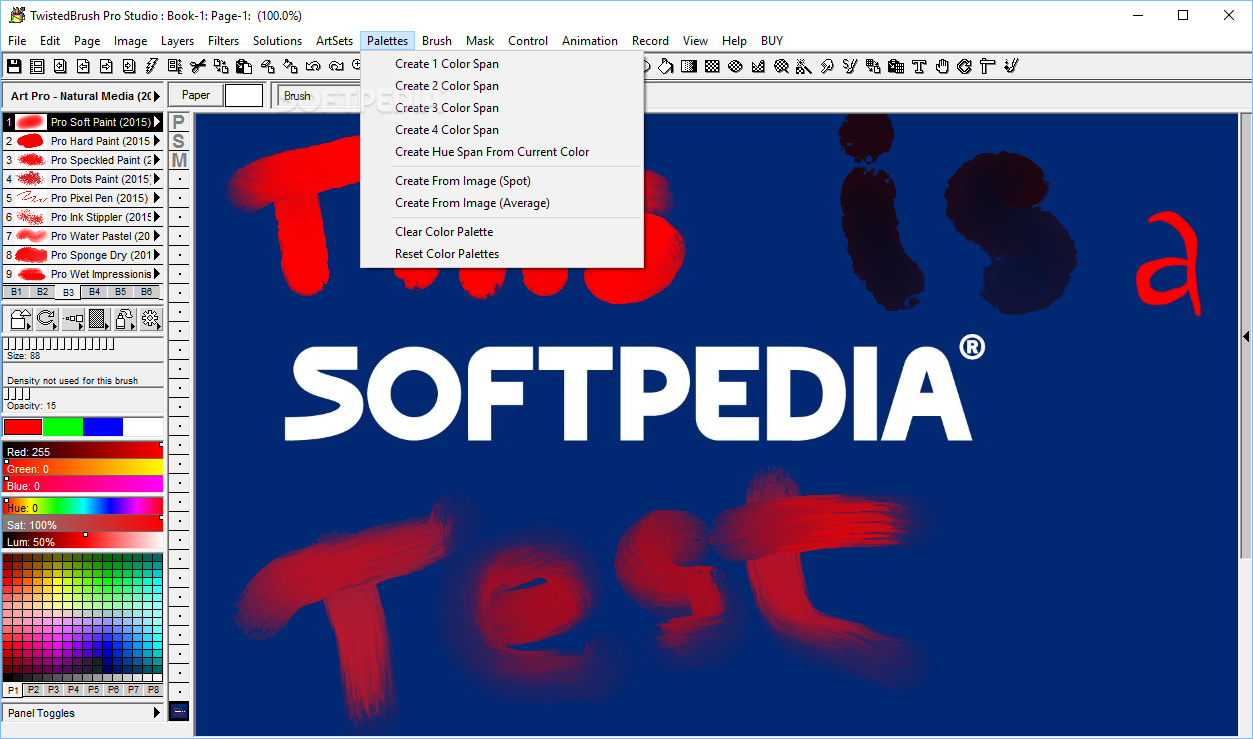This screenshot has height=739, width=1253.
Task: Click the circular arrow brush panel icon
Action: 47,319
